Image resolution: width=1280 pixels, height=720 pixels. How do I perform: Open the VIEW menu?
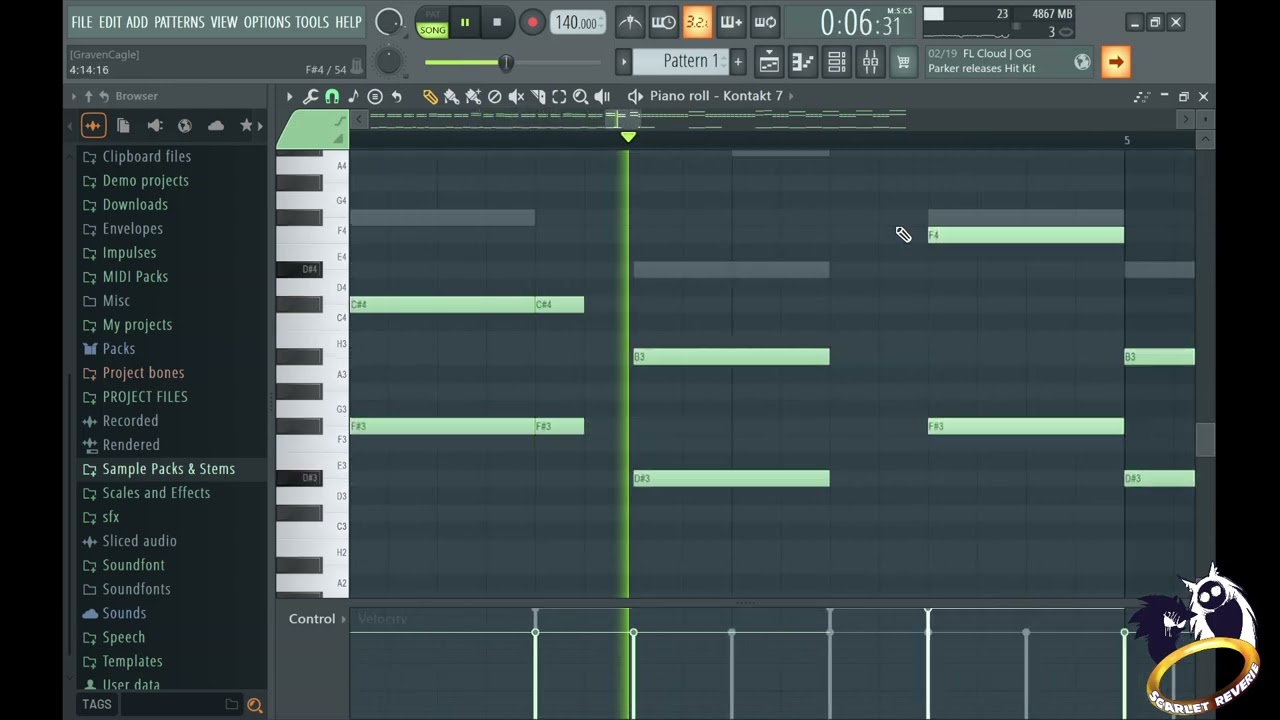[x=224, y=22]
